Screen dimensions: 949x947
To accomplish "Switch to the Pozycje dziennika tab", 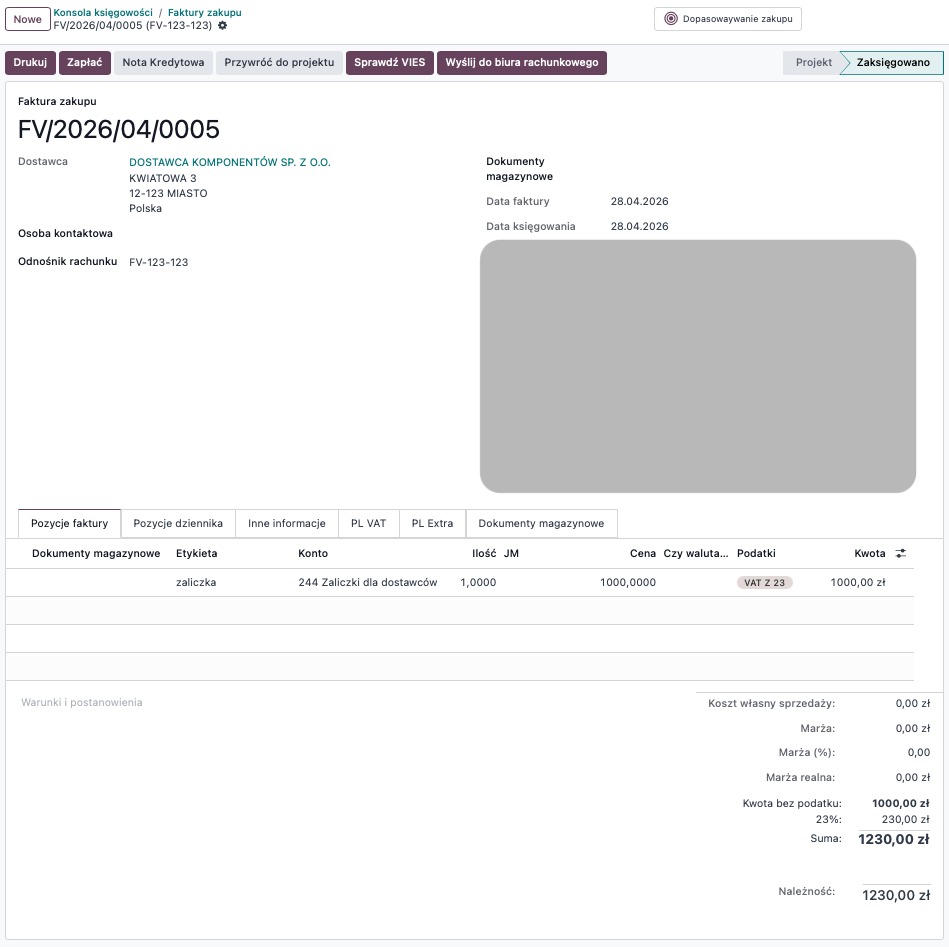I will 178,523.
